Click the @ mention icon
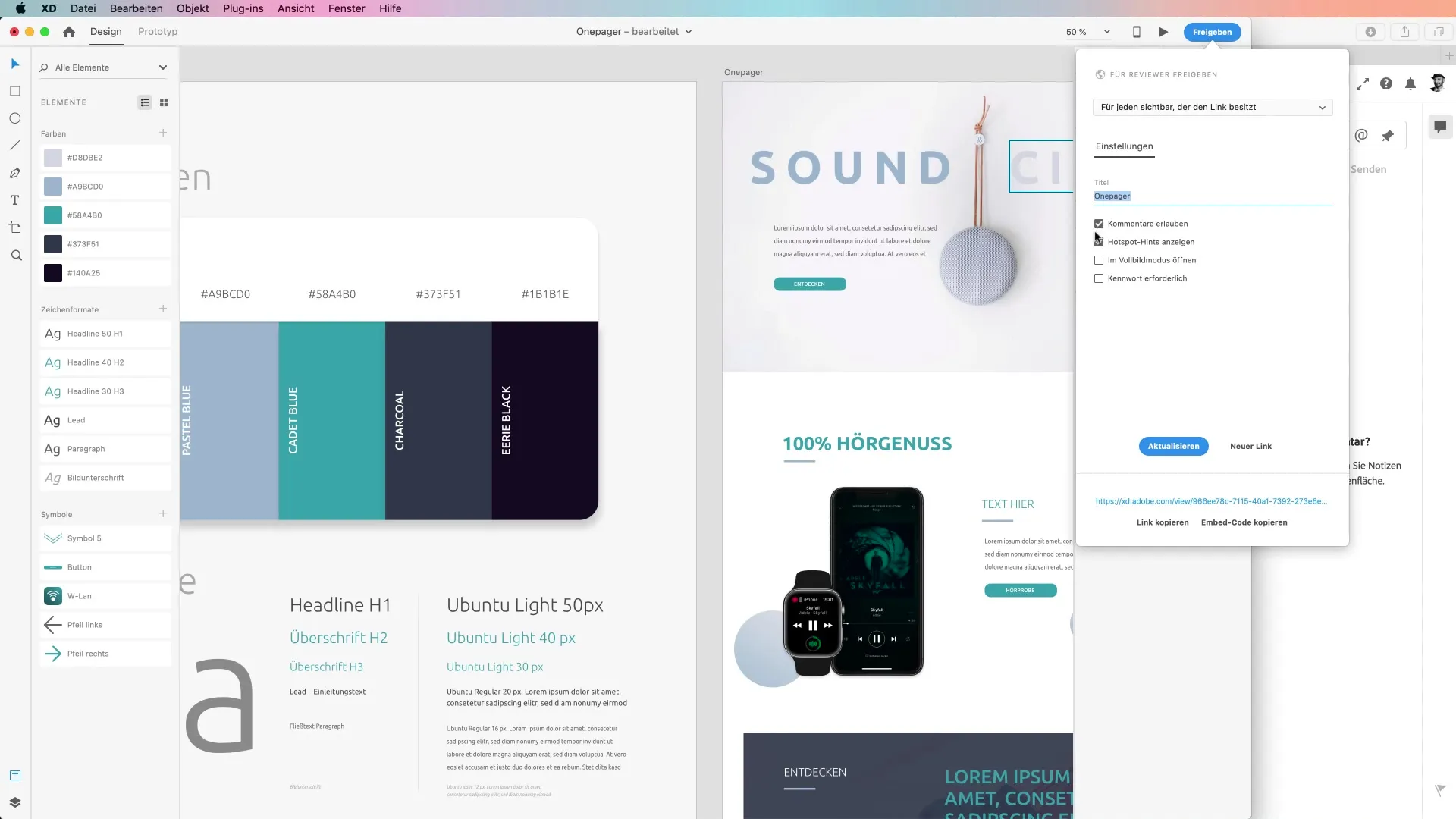The image size is (1456, 819). pyautogui.click(x=1361, y=135)
